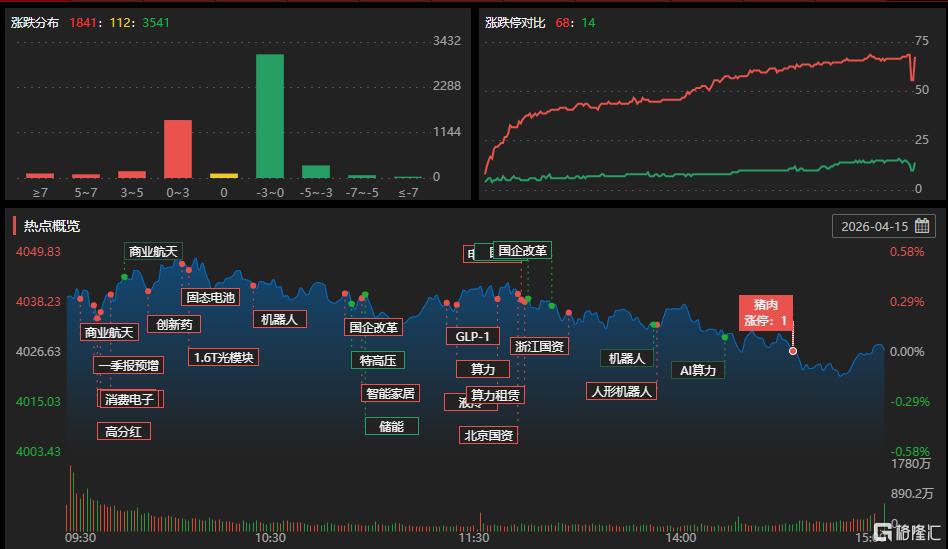Select the 创新药 hotspot label
The height and width of the screenshot is (549, 948).
pyautogui.click(x=174, y=324)
